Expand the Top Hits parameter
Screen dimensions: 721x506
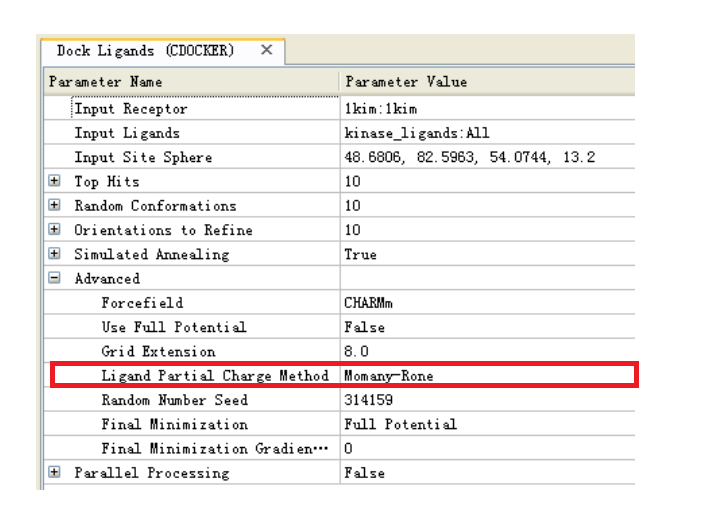(54, 181)
